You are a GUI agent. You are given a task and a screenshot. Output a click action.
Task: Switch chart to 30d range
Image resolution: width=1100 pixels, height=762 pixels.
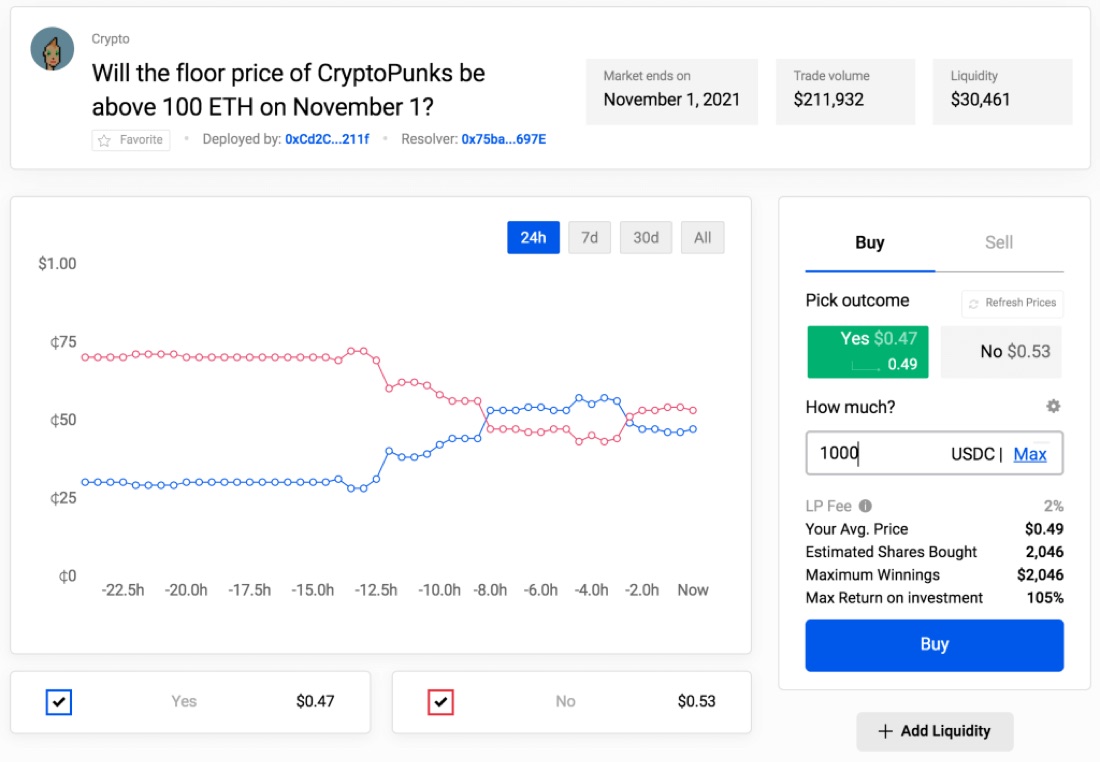(x=645, y=238)
